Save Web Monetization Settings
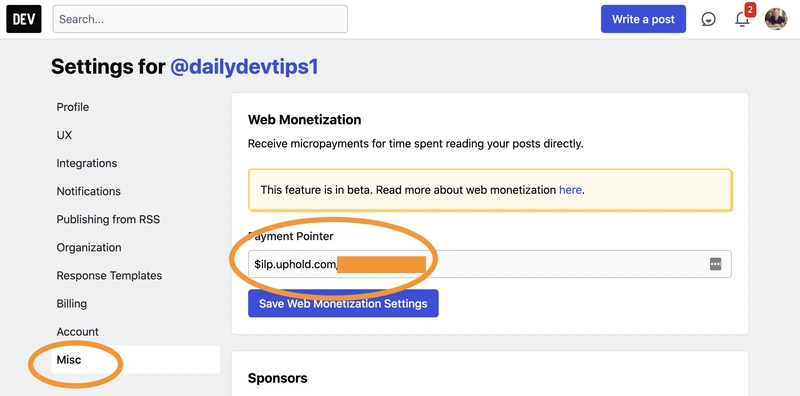 tap(343, 304)
